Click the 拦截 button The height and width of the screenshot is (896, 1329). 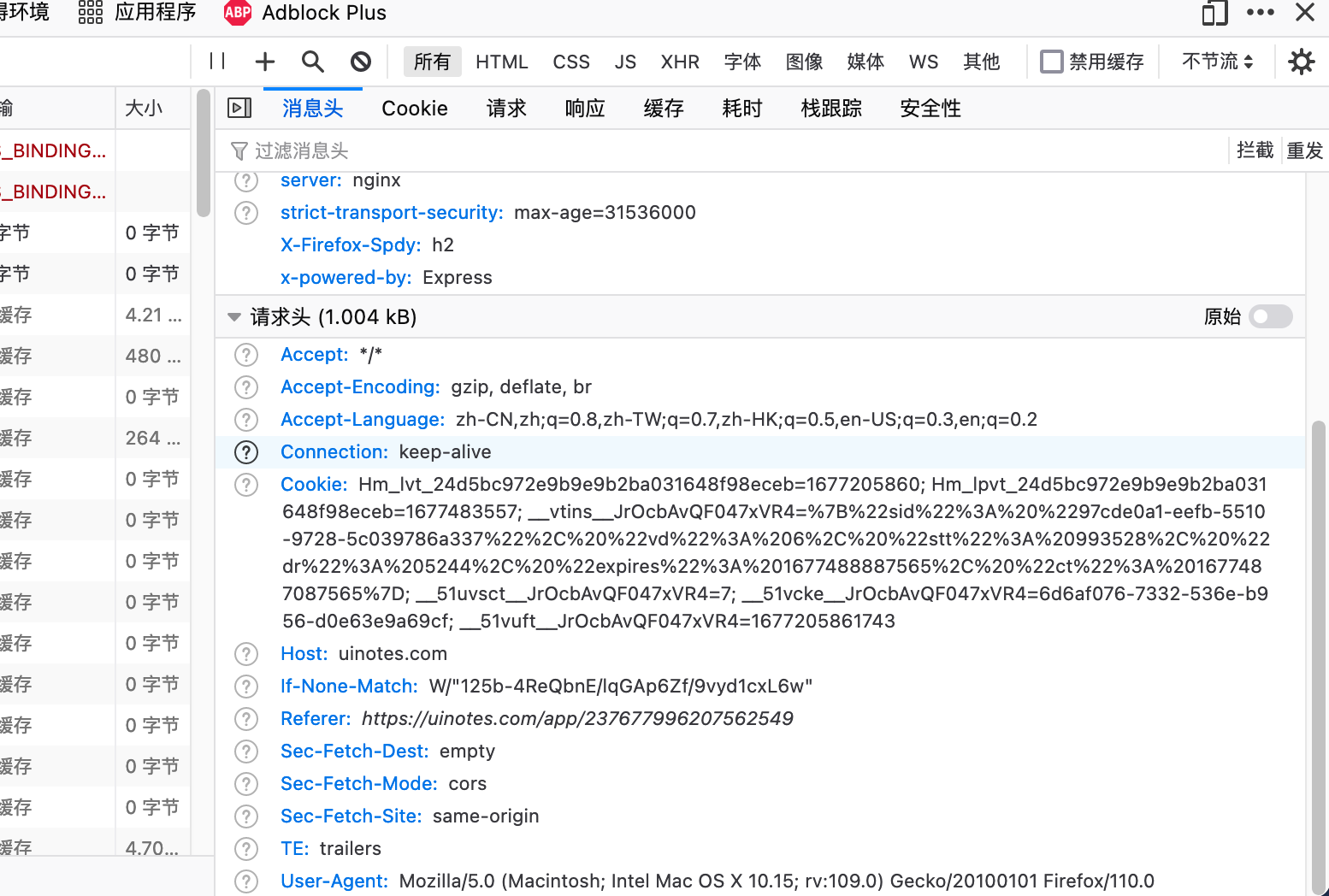(1255, 151)
